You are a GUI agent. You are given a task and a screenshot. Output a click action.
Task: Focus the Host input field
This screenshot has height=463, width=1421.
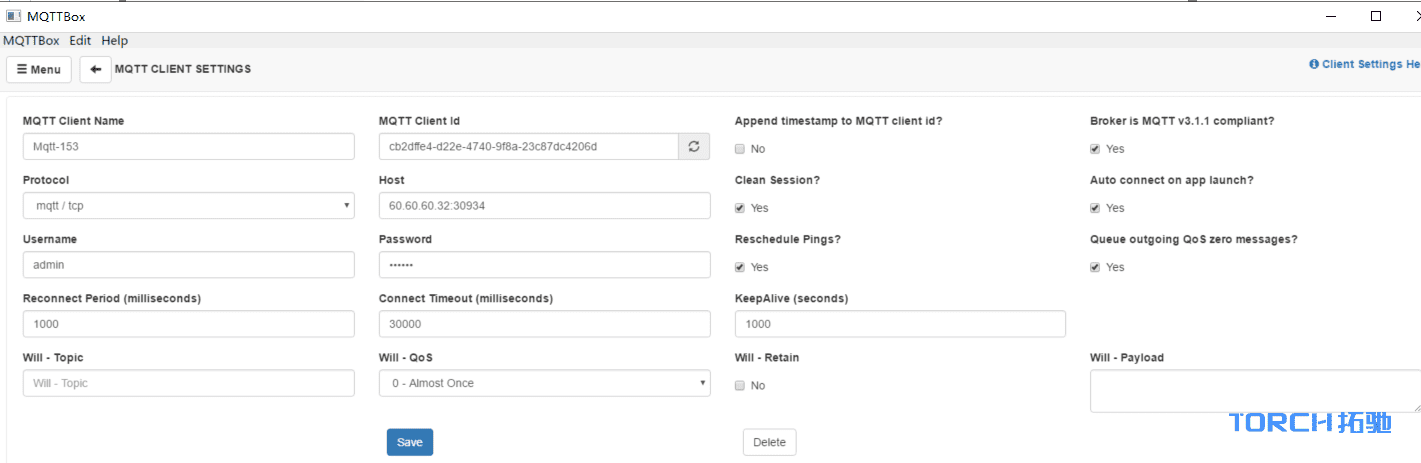tap(544, 206)
